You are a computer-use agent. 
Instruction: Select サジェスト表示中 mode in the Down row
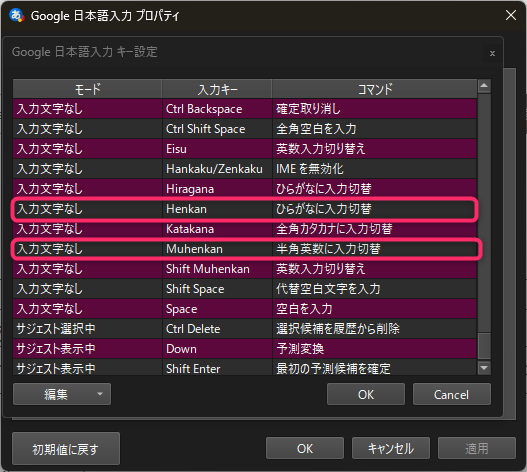[x=87, y=349]
